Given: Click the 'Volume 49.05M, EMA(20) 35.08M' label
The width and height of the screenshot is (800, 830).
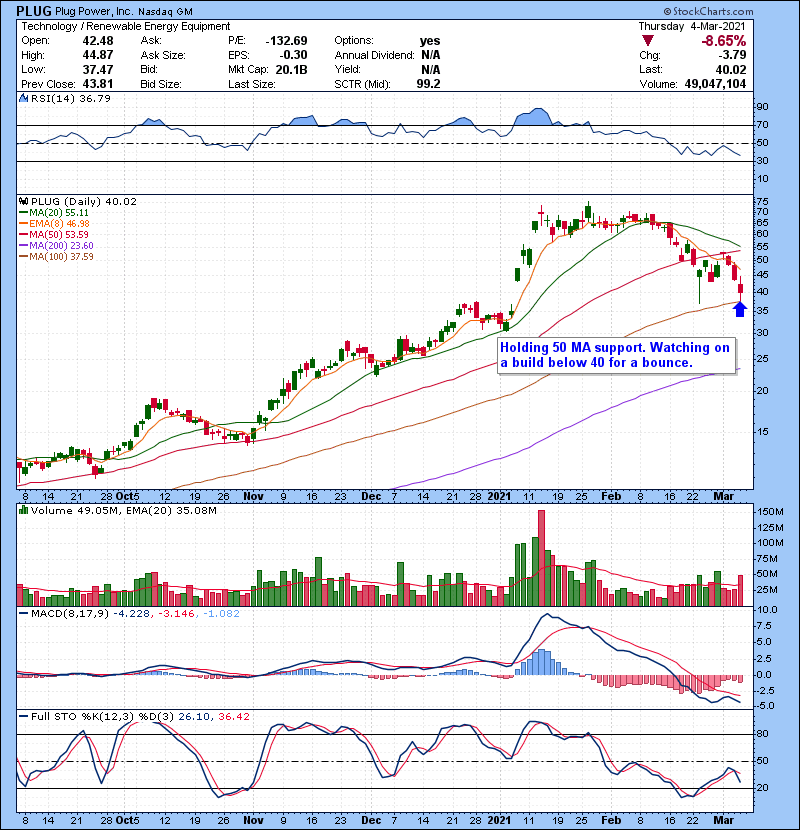Looking at the screenshot, I should pos(123,510).
